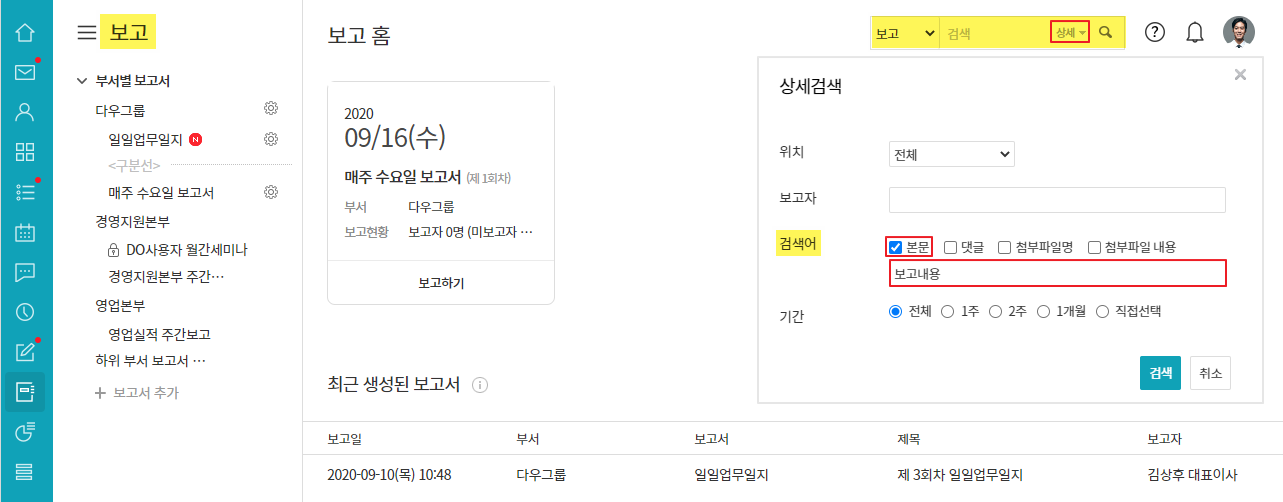Open the home icon in sidebar
Screen dimensions: 1283x502
[x=25, y=32]
